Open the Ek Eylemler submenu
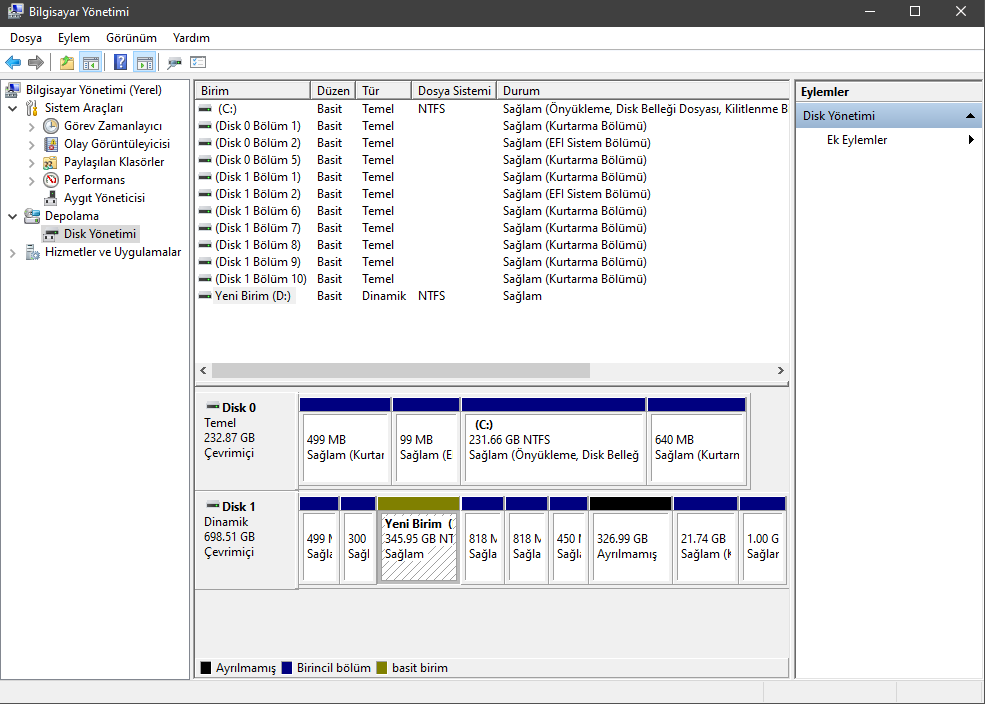 [857, 140]
